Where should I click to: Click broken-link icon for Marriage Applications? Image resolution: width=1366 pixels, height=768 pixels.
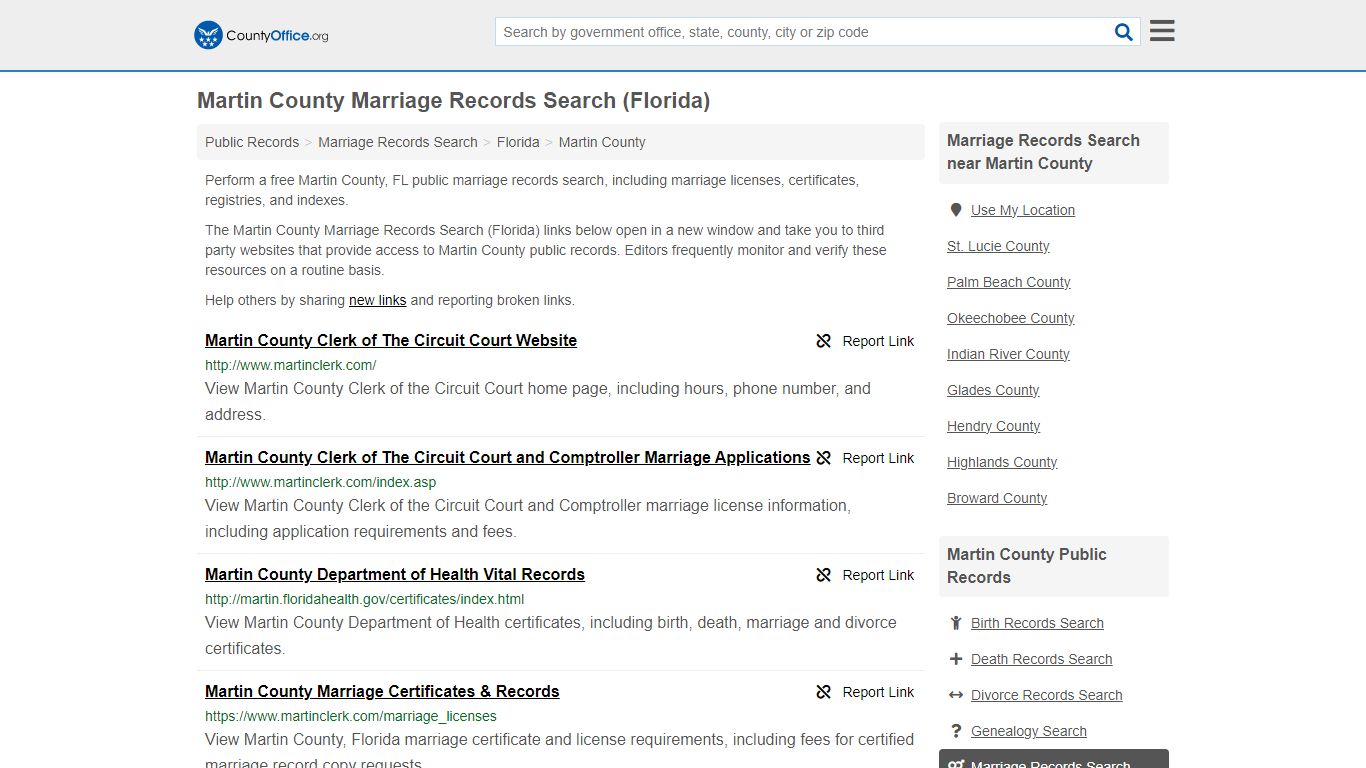pyautogui.click(x=823, y=458)
